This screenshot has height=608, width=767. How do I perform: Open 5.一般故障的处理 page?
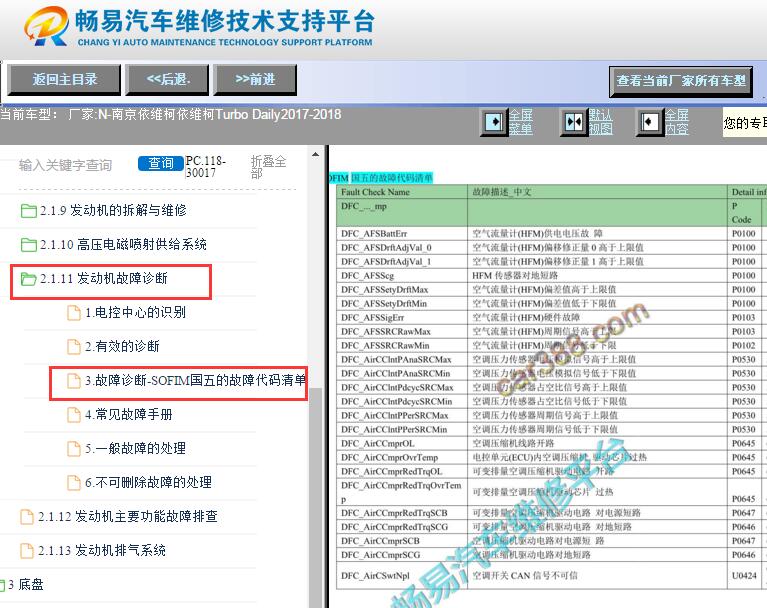tap(135, 449)
